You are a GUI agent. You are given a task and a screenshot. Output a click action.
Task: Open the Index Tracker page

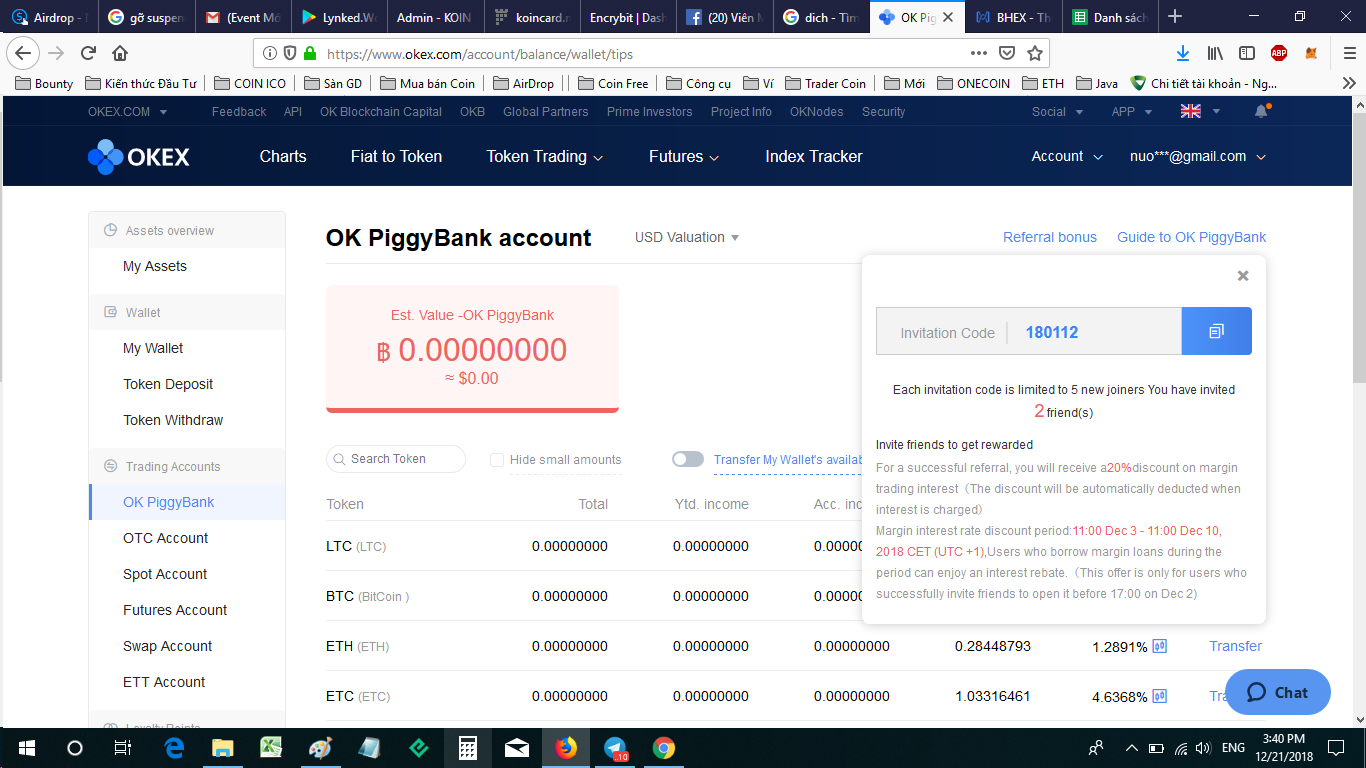click(814, 157)
